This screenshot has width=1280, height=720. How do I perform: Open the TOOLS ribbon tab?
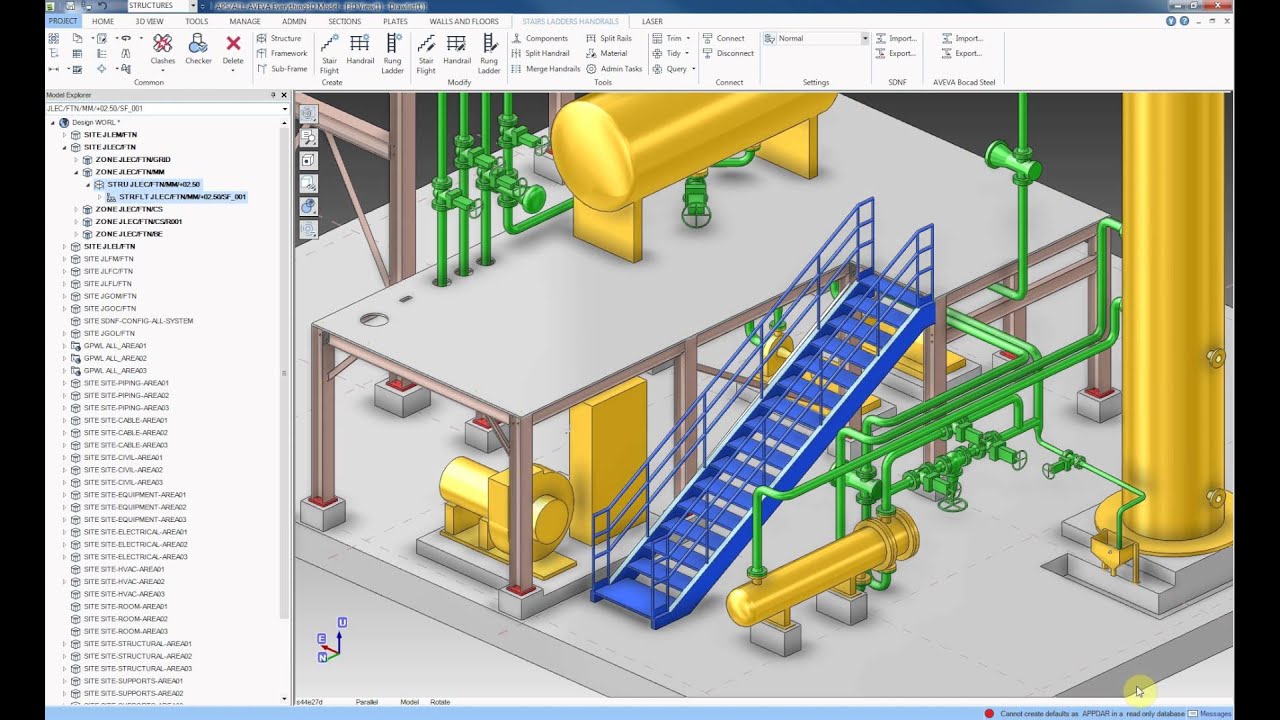[x=197, y=21]
